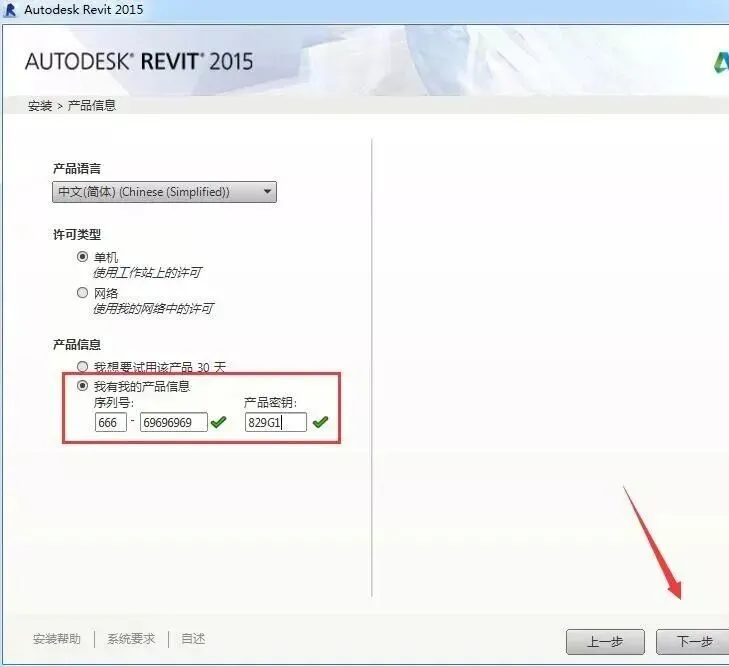
Task: Continue with the 下一步 button
Action: tap(693, 642)
